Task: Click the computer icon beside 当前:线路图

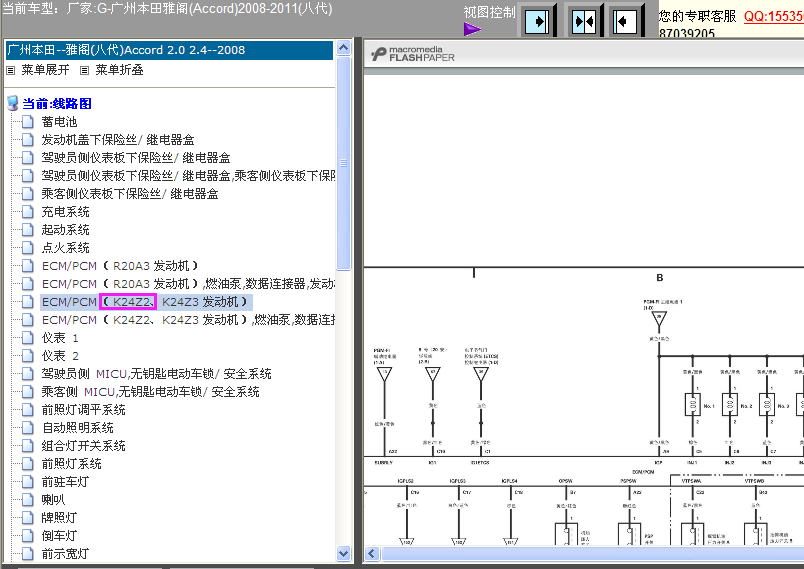Action: coord(13,103)
